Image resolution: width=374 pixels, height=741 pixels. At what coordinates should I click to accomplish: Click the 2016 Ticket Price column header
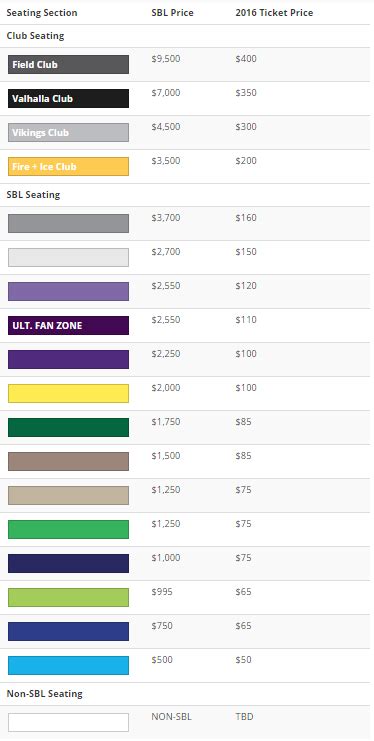(274, 13)
